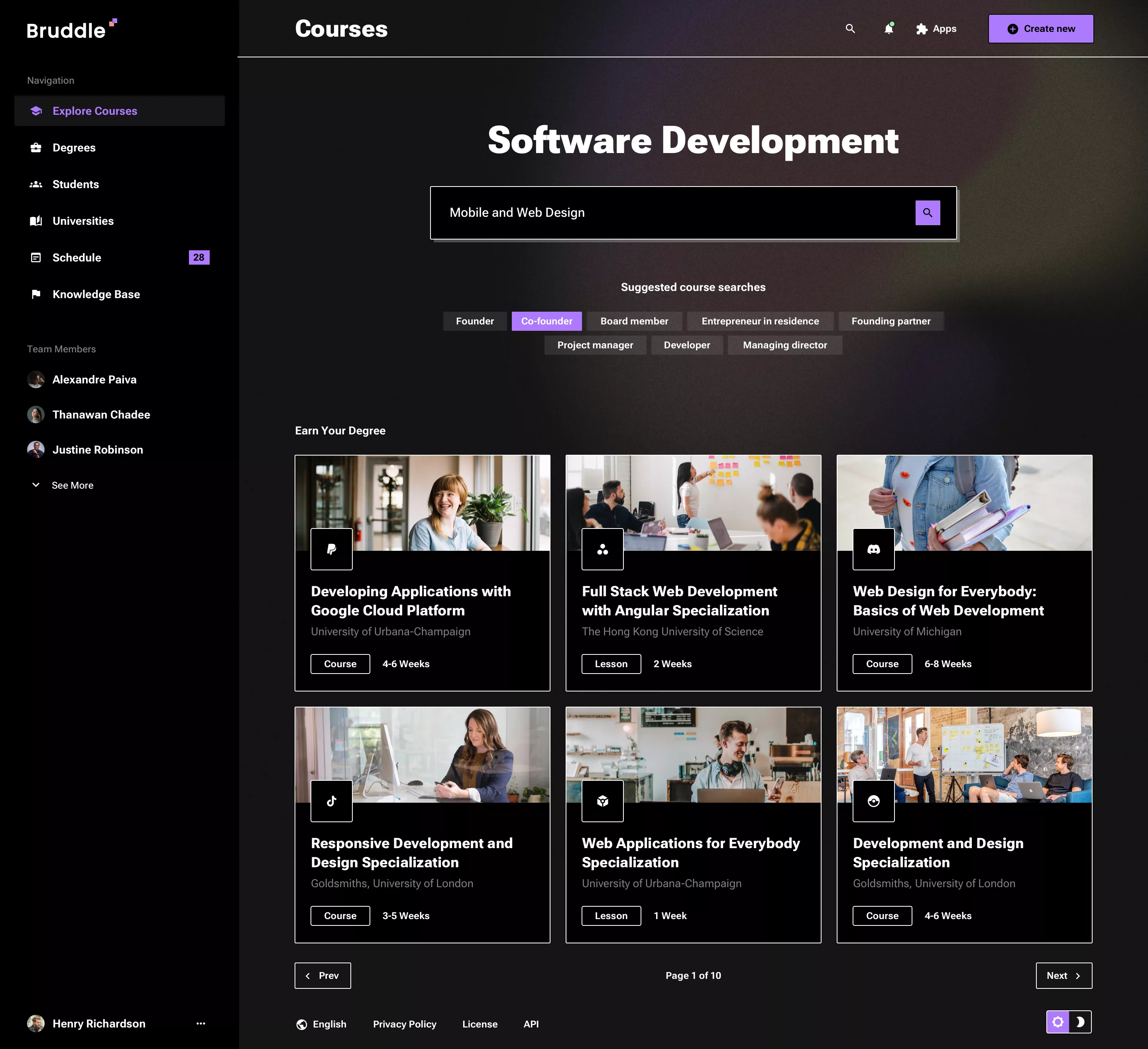
Task: Open the three-dot menu beside Henry Richardson
Action: (201, 1023)
